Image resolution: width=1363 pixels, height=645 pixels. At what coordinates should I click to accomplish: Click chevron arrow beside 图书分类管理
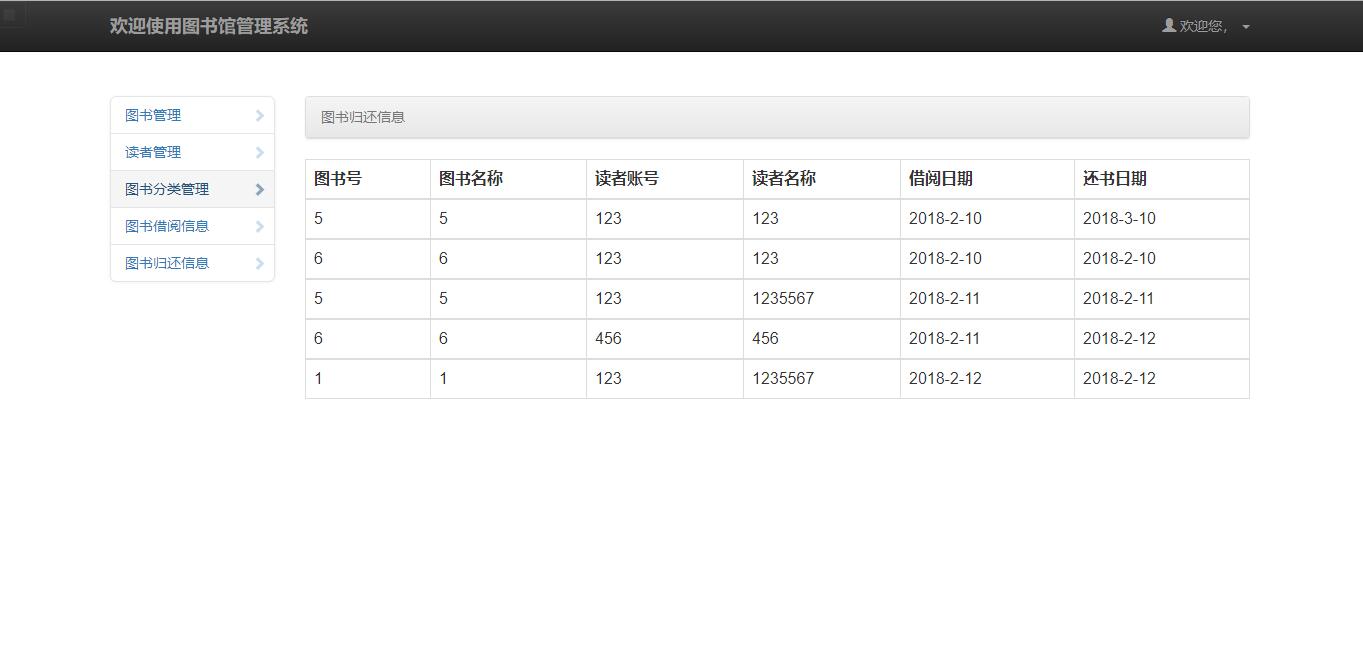click(x=259, y=190)
